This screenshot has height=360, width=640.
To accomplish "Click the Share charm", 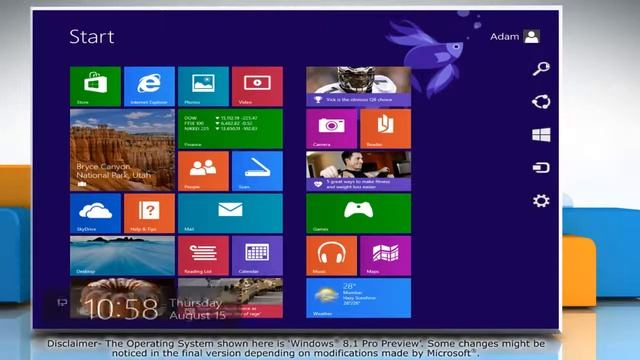I will click(541, 102).
